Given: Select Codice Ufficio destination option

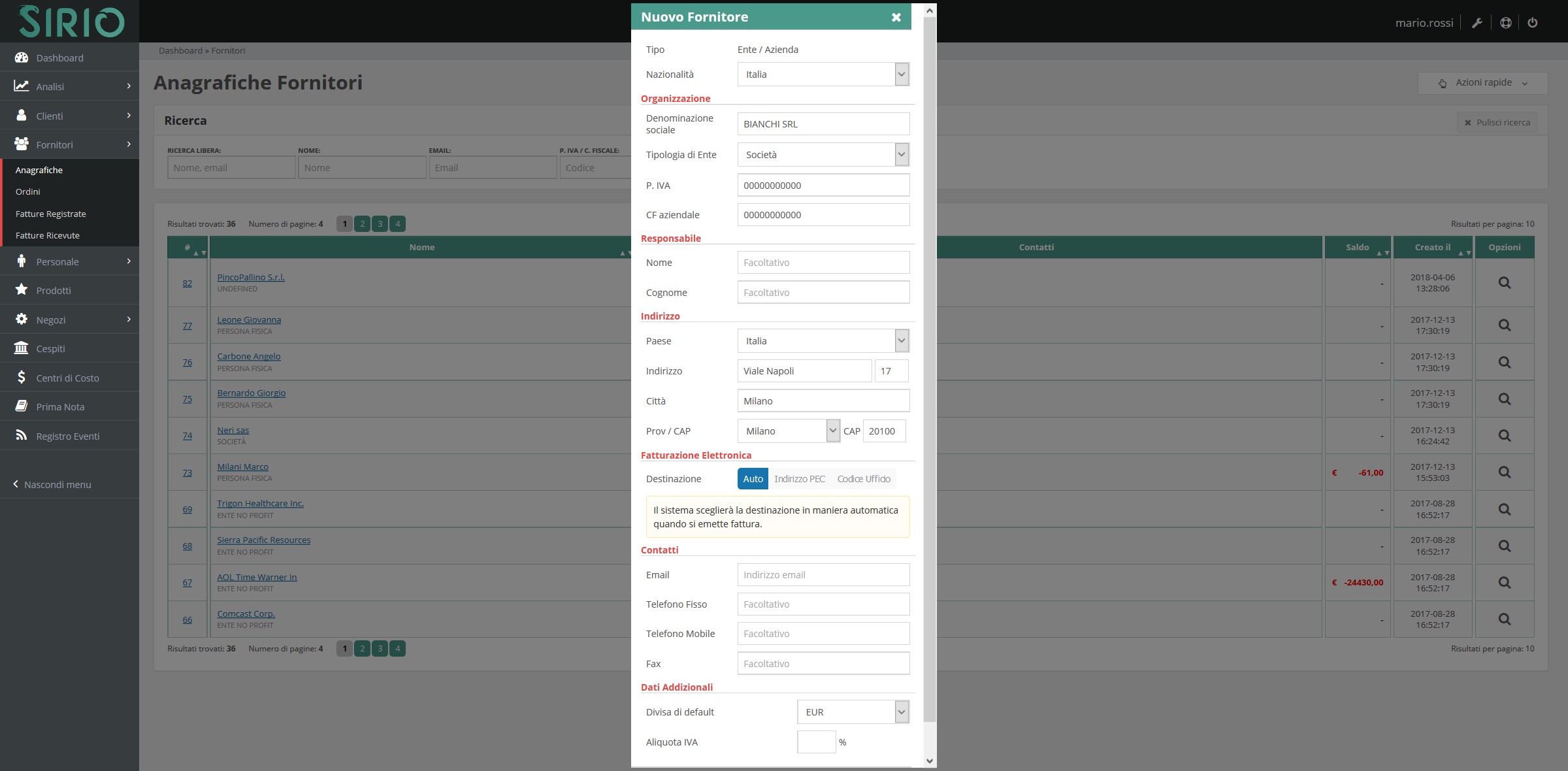Looking at the screenshot, I should pyautogui.click(x=863, y=479).
